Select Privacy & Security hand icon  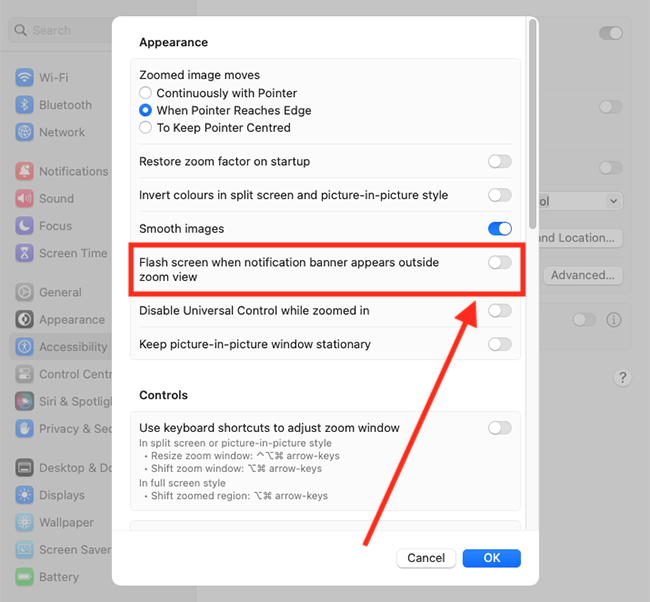tap(24, 429)
